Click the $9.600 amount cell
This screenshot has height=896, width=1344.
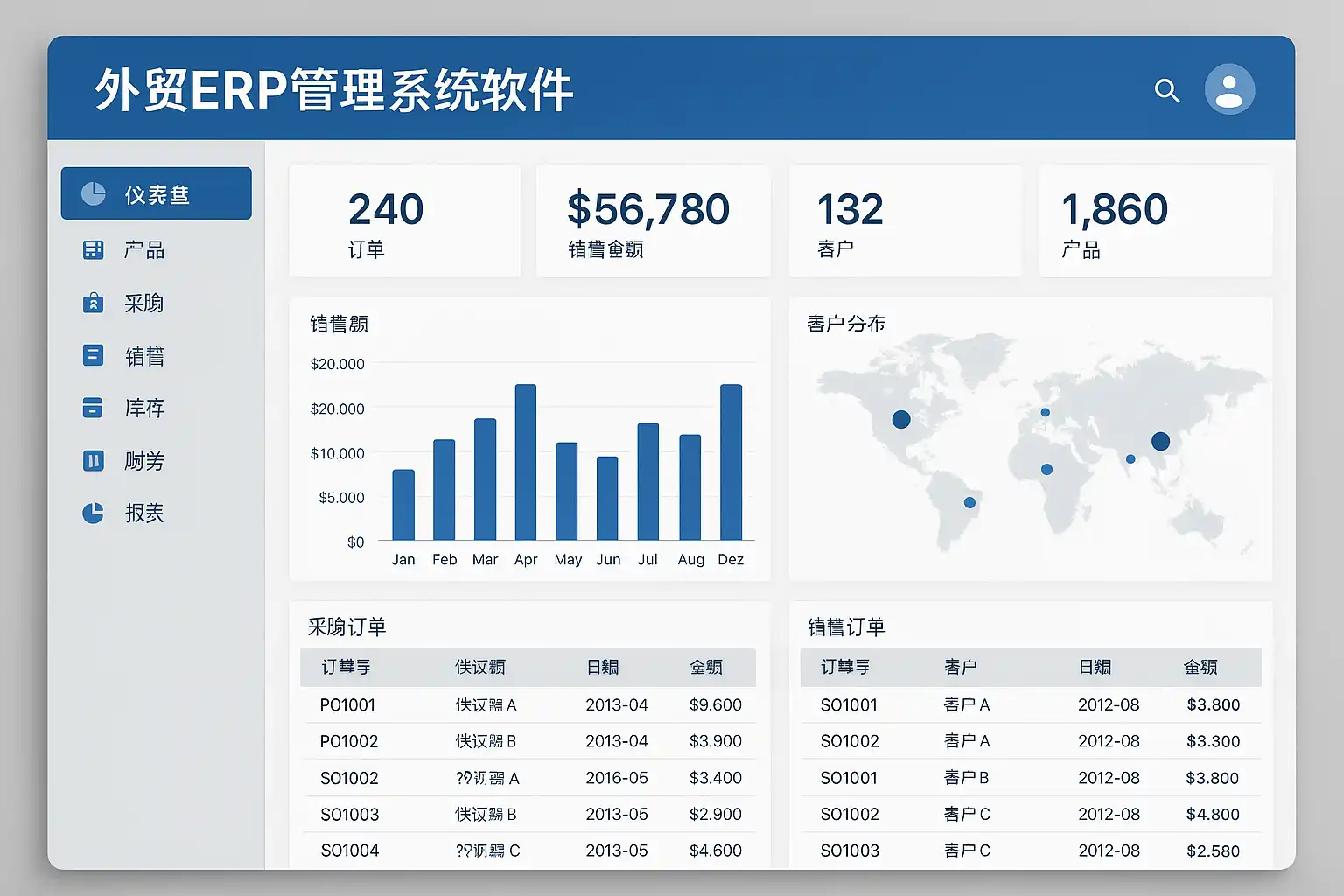(x=716, y=705)
